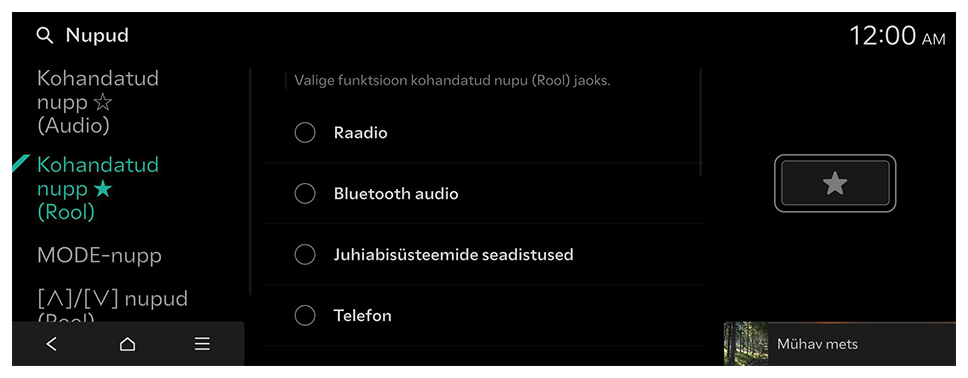Screen dimensions: 968x378
Task: Click the star button preview image
Action: (x=835, y=183)
